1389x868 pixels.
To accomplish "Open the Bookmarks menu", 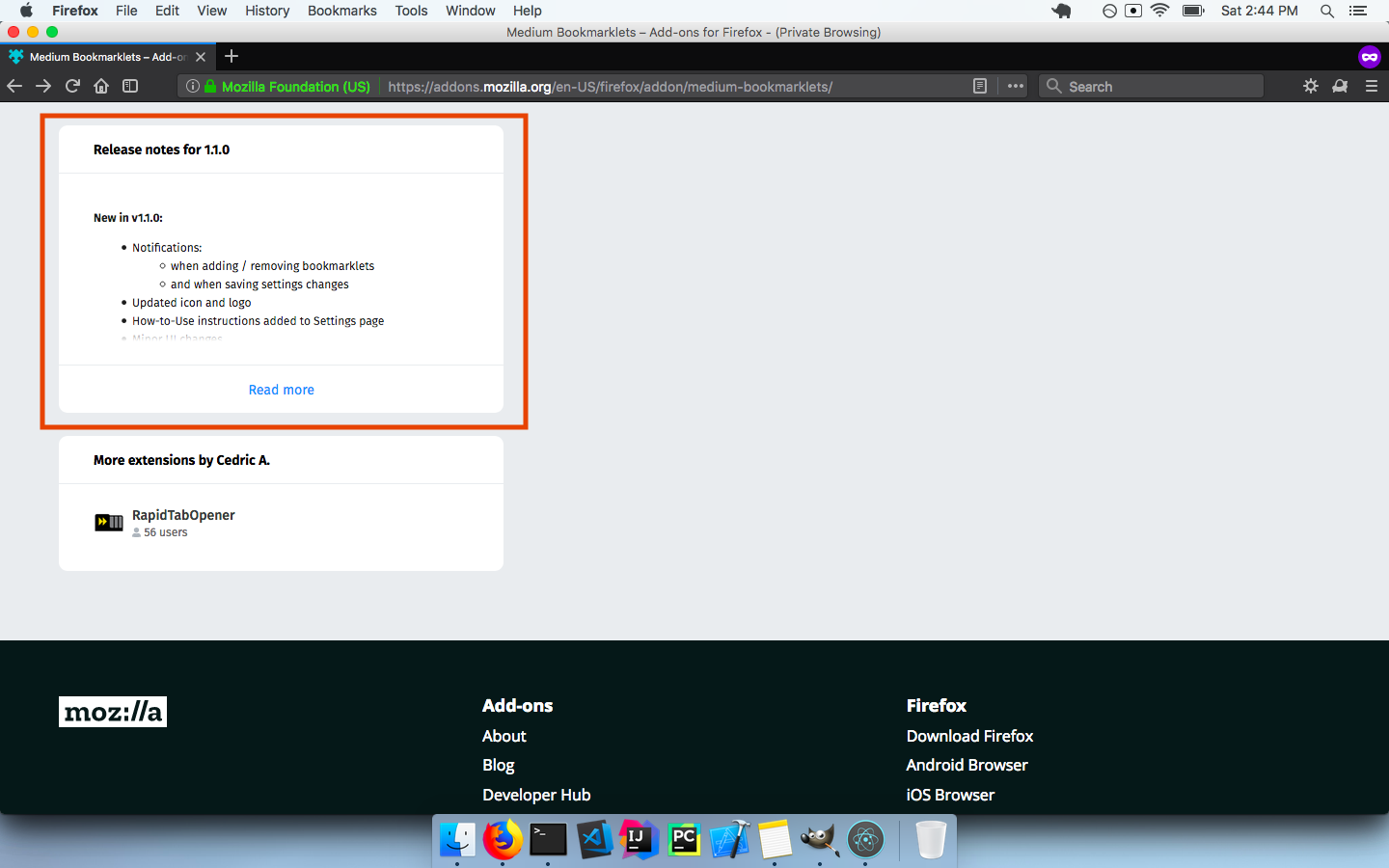I will click(x=342, y=11).
